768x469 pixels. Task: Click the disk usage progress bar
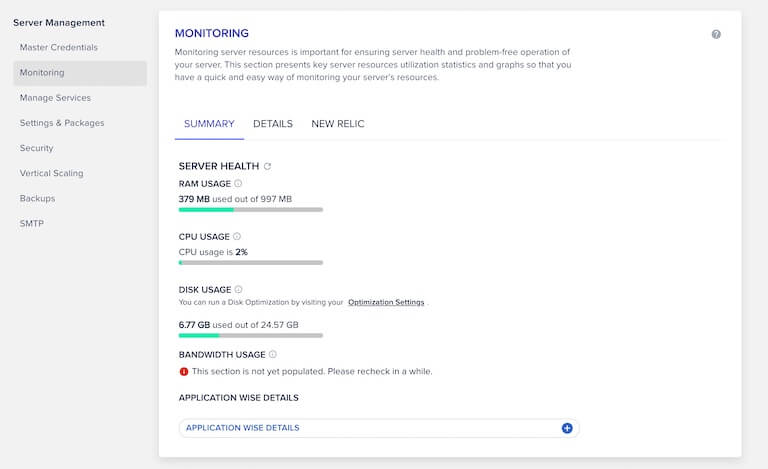tap(251, 335)
